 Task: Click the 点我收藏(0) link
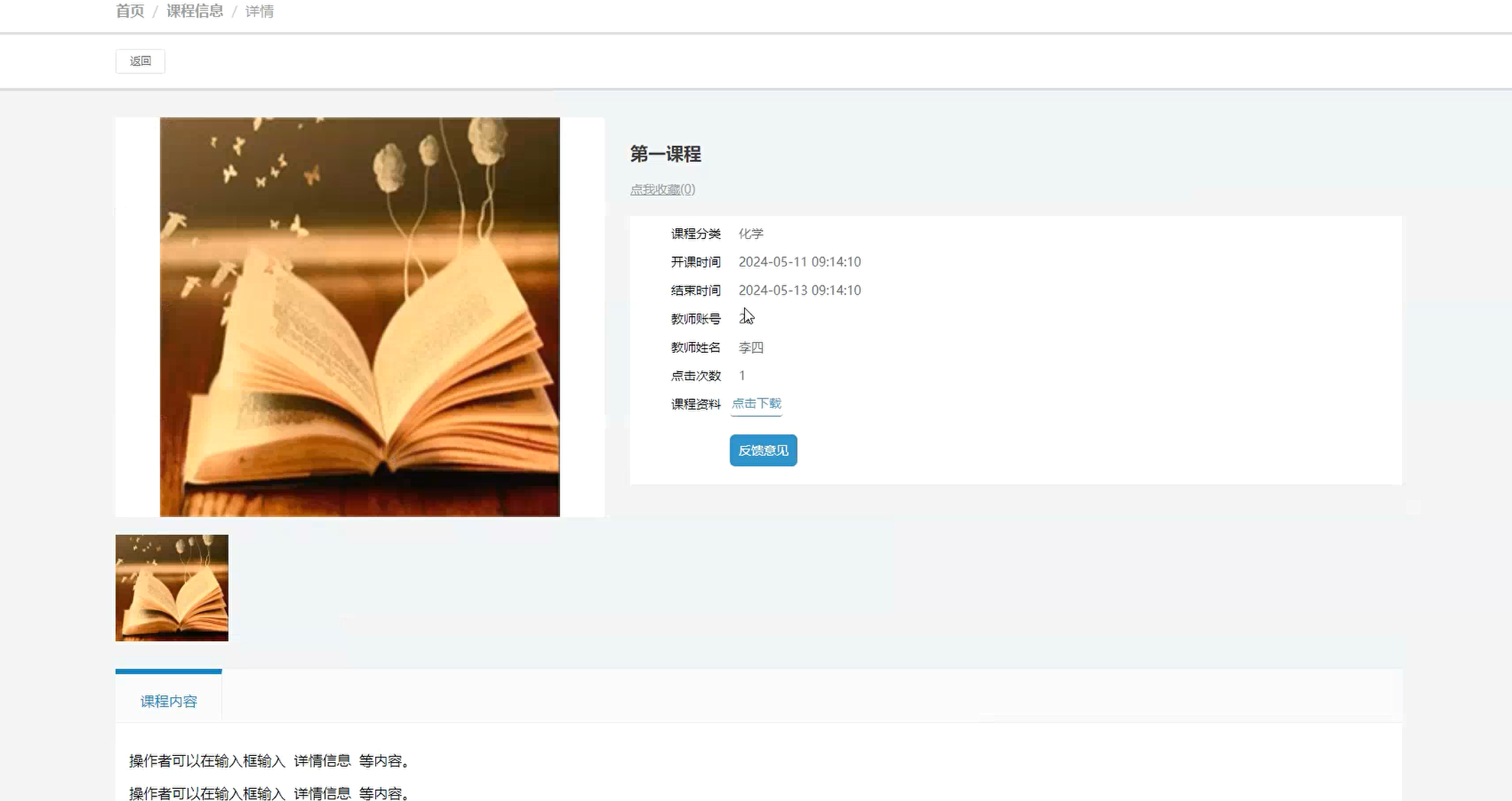point(662,189)
